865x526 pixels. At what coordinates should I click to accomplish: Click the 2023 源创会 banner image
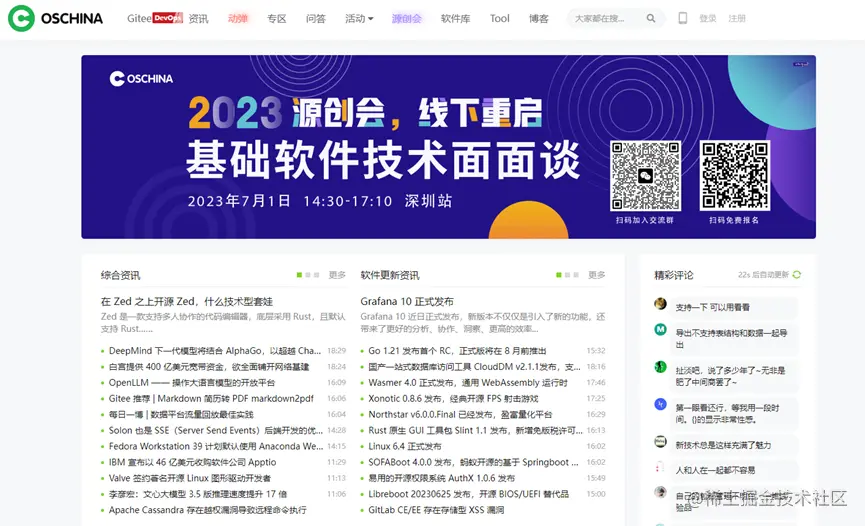tap(448, 147)
